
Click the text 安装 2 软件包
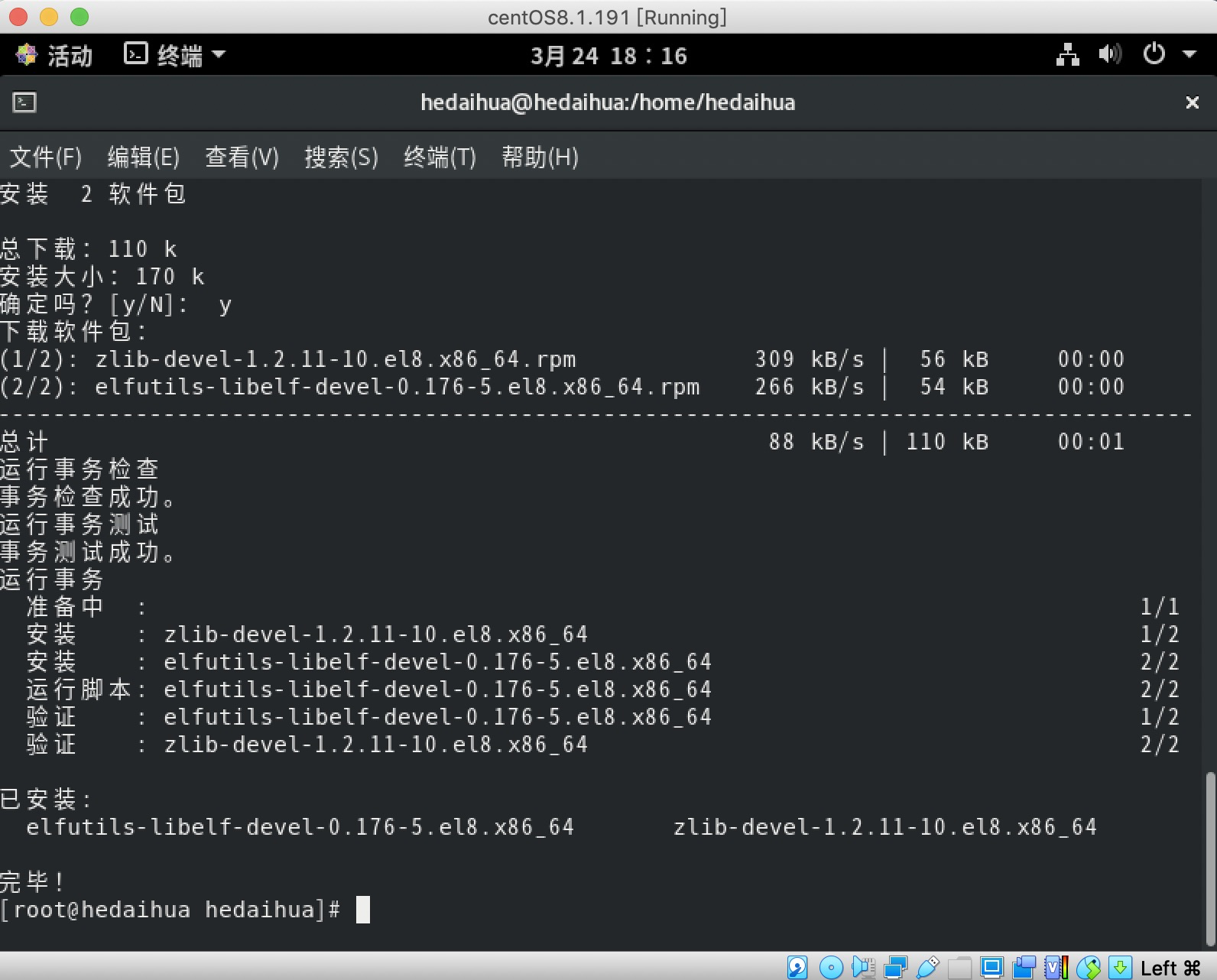pyautogui.click(x=93, y=194)
